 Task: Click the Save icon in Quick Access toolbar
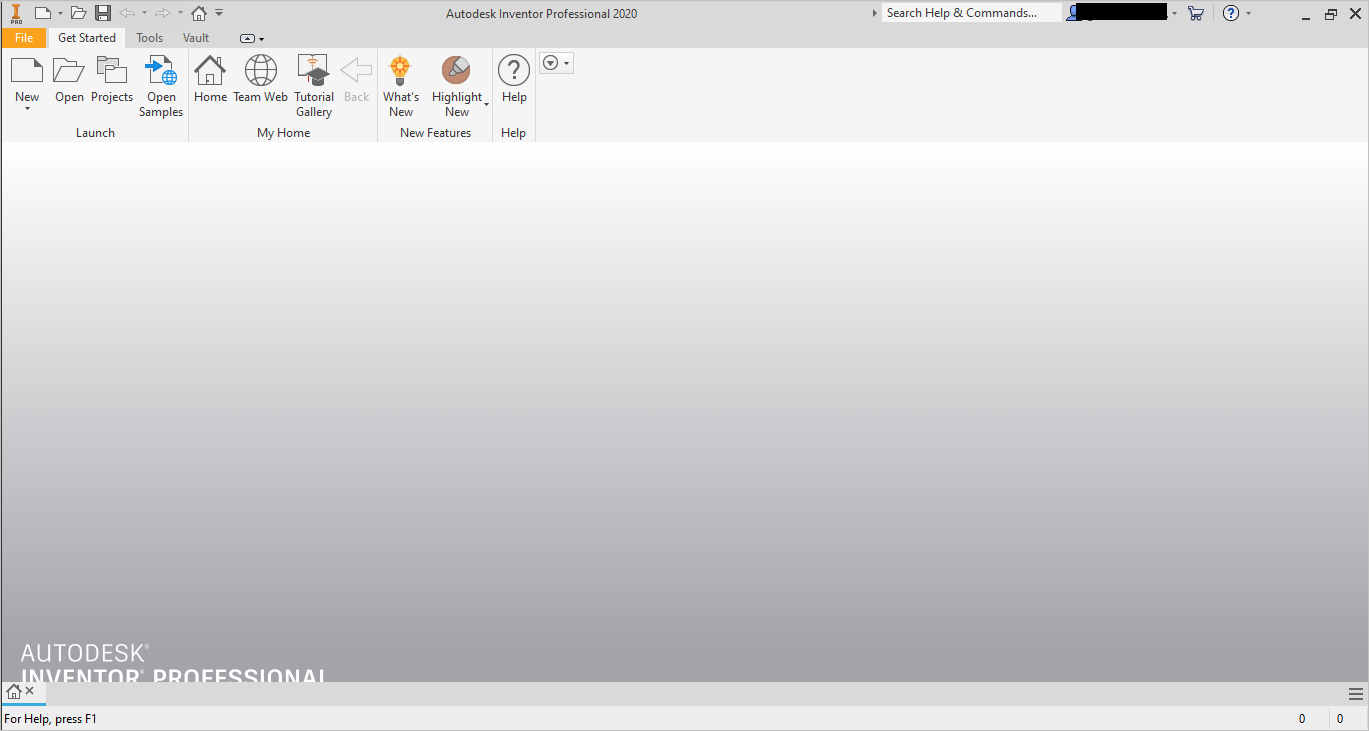pyautogui.click(x=102, y=13)
